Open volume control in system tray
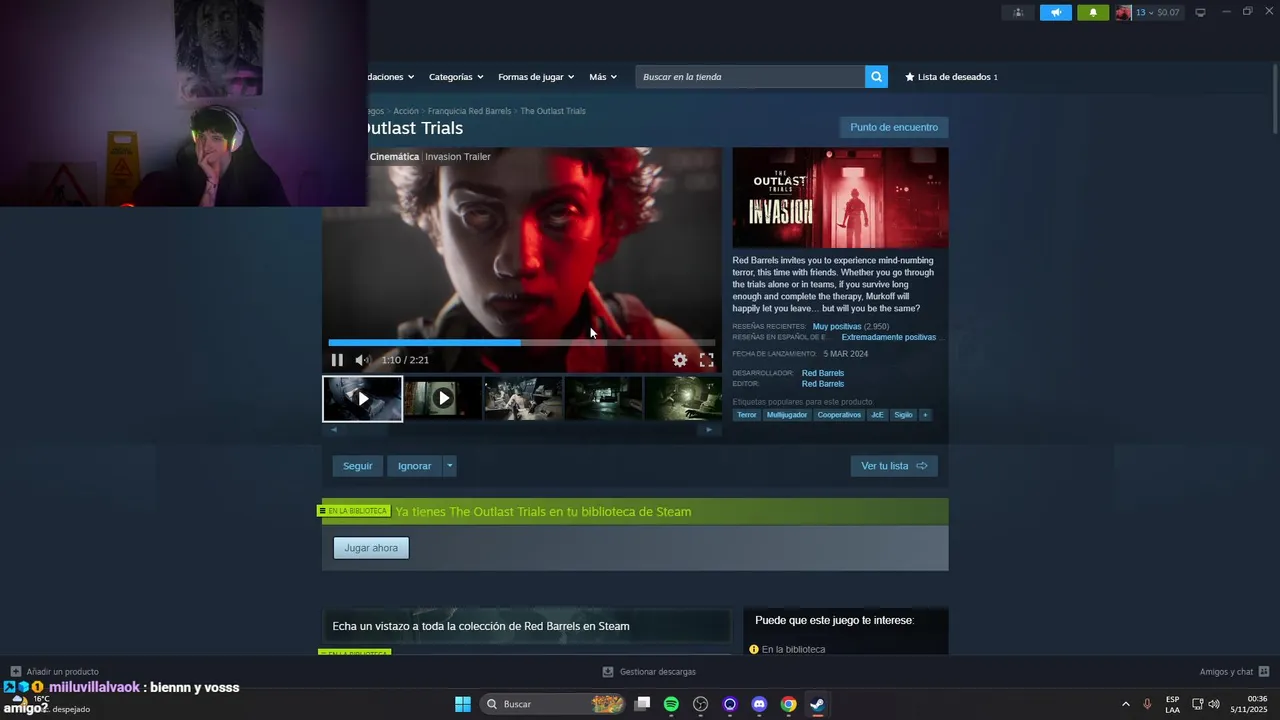Screen dimensions: 1280x720 pyautogui.click(x=1214, y=704)
